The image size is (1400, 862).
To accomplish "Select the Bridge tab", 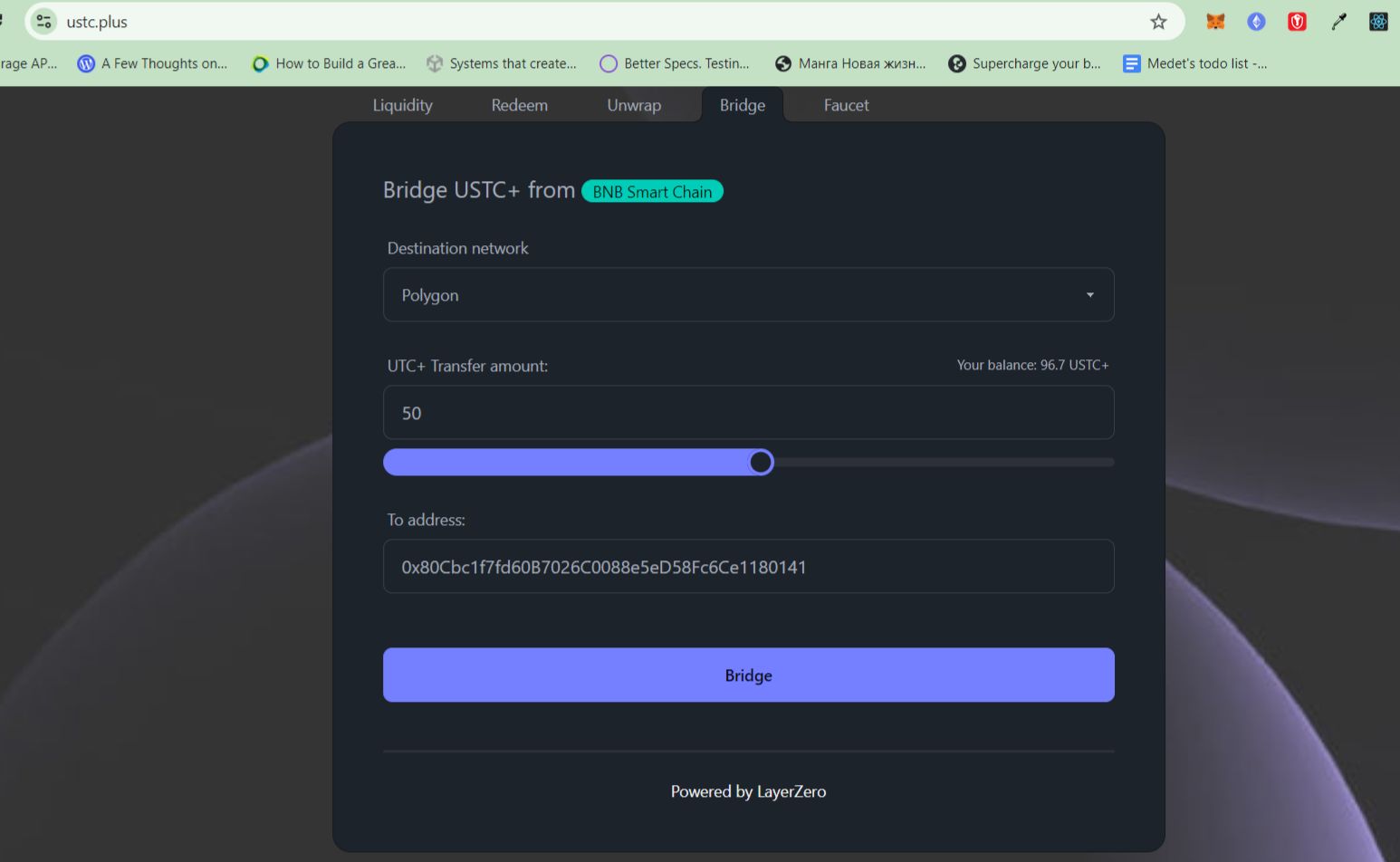I will tap(743, 105).
